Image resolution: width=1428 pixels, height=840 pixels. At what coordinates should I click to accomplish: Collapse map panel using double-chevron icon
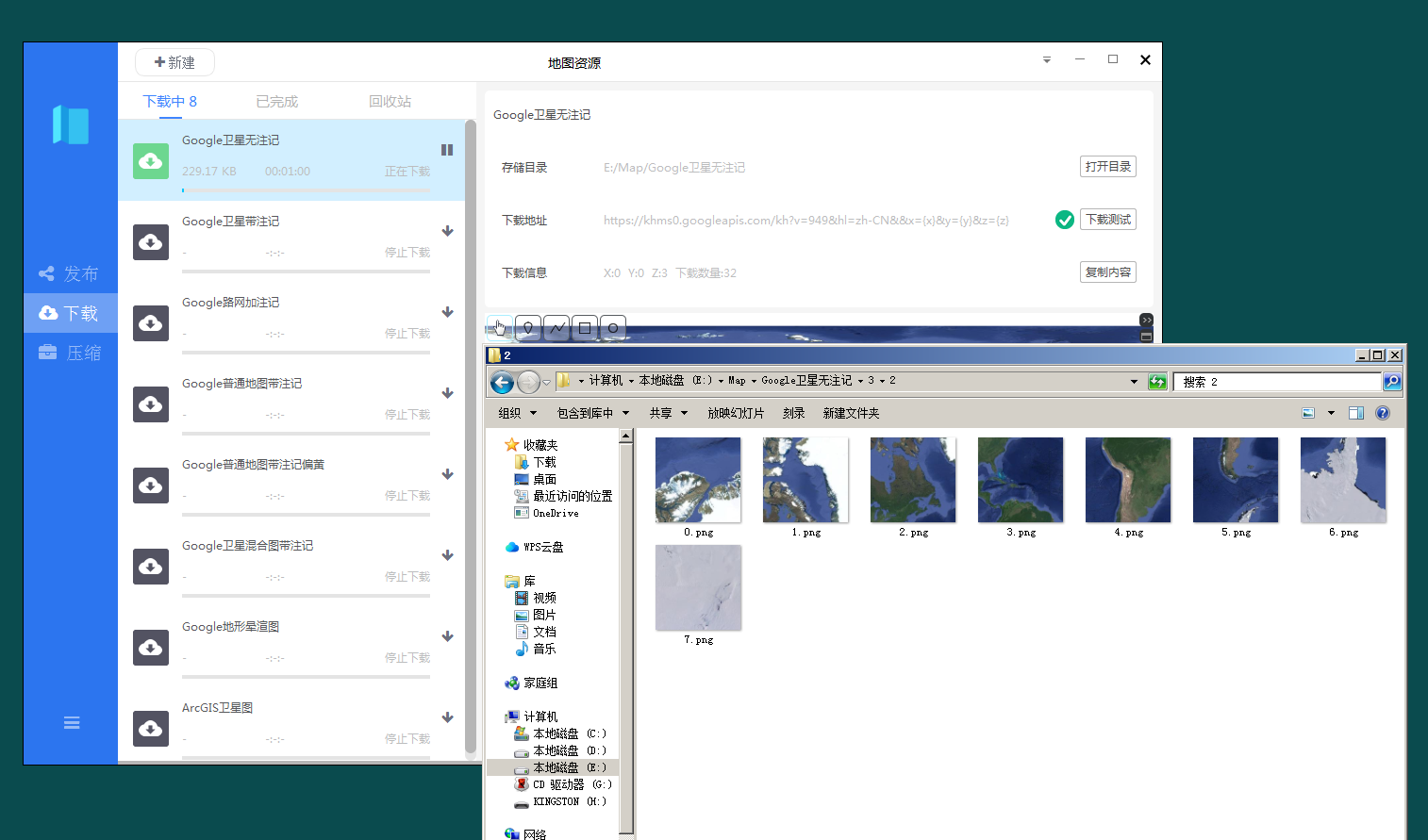[x=1146, y=320]
